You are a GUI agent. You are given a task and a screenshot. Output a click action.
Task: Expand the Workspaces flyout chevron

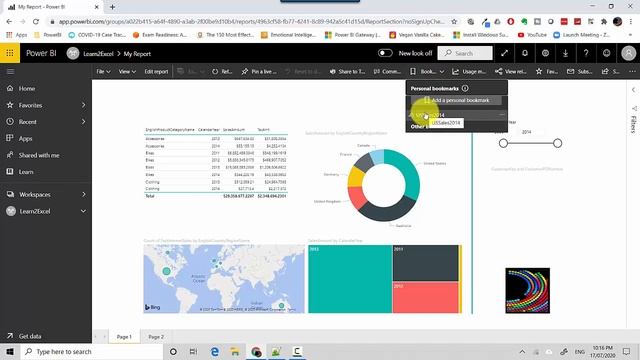(84, 194)
